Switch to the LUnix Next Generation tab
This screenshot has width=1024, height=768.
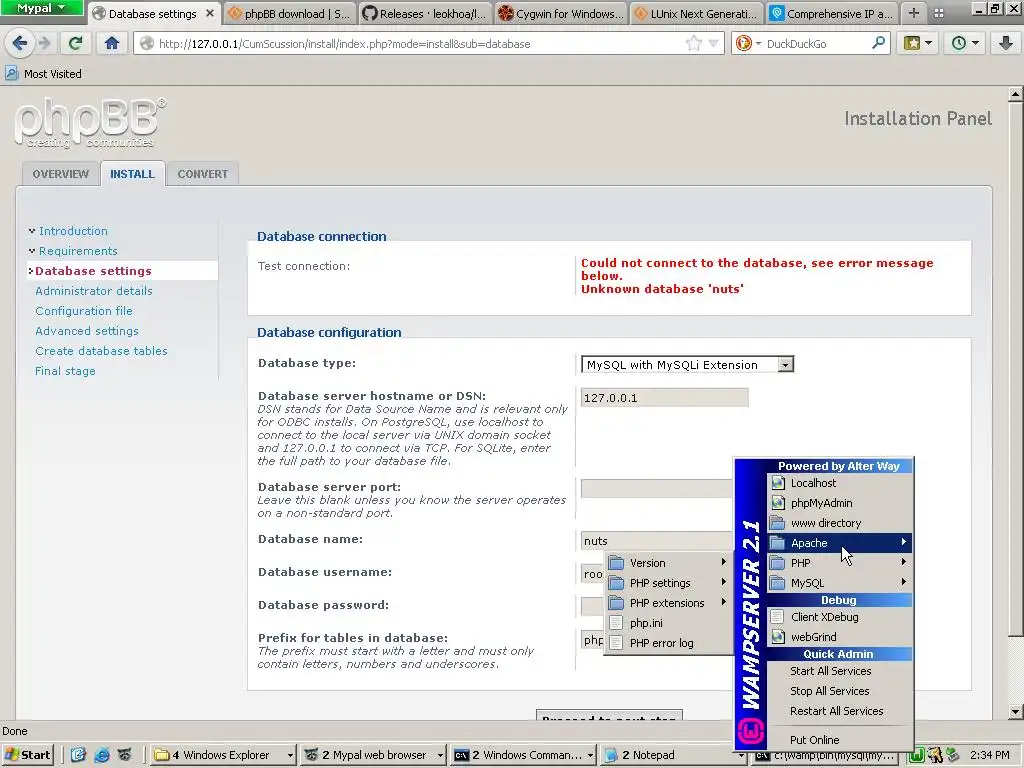(x=696, y=14)
